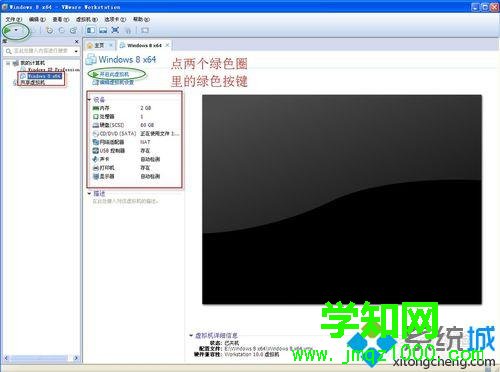Open the 文件 menu
Screen dimensions: 500x372
(x=13, y=19)
